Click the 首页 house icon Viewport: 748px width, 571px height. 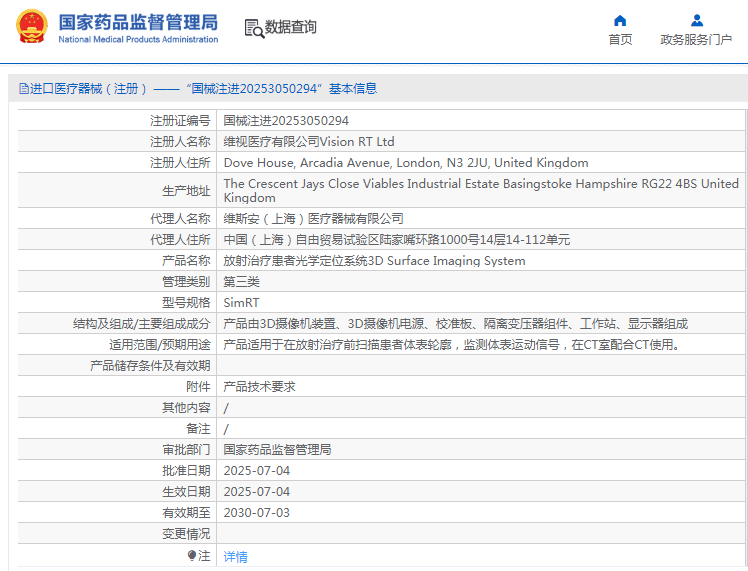point(620,20)
